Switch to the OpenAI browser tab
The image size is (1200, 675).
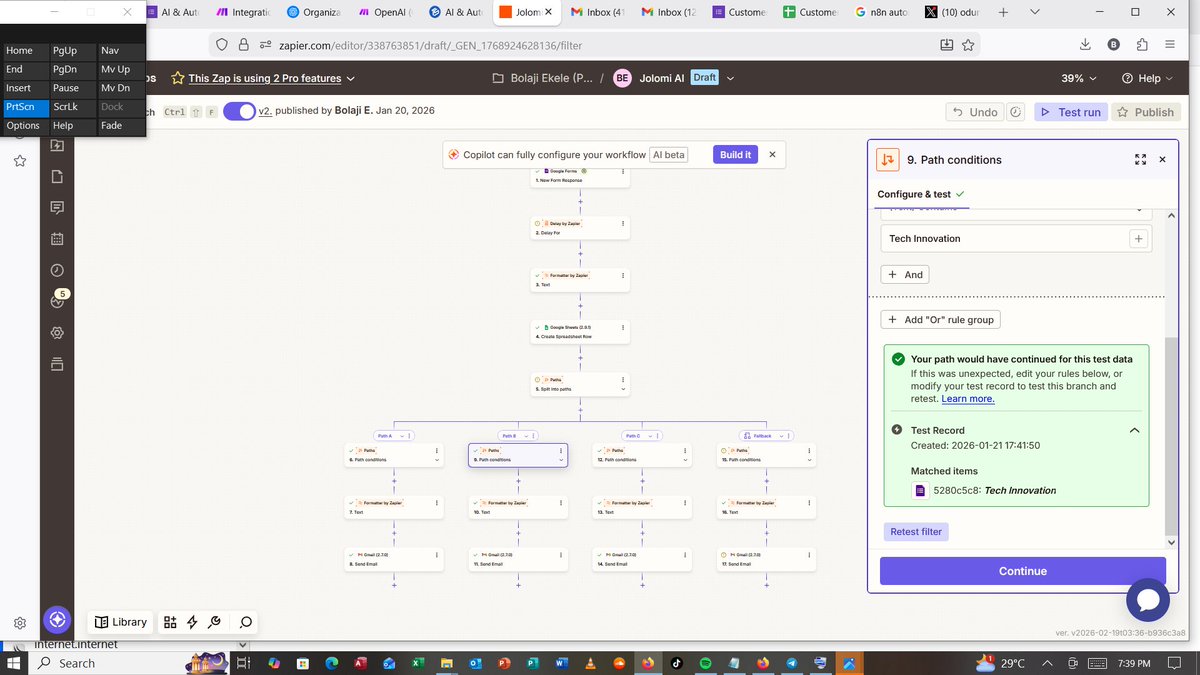(384, 13)
